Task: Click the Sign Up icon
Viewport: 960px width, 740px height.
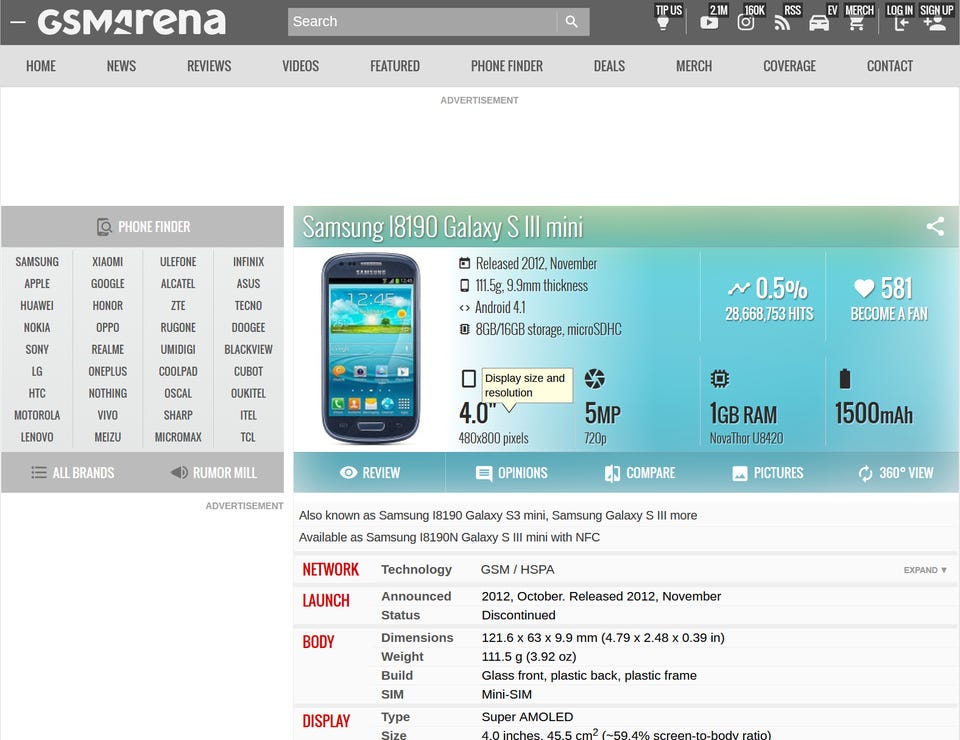Action: coord(935,23)
